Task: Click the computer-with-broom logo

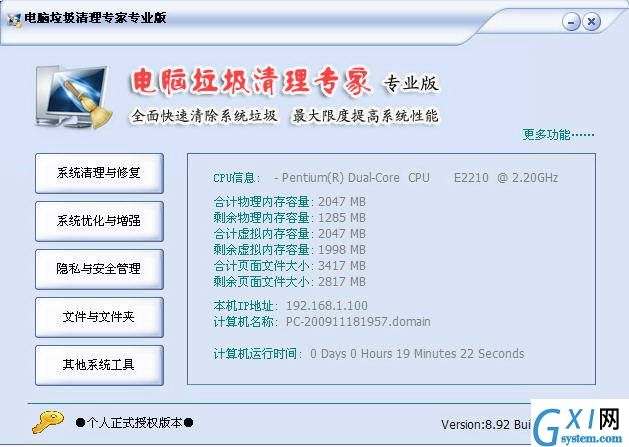Action: [x=74, y=97]
